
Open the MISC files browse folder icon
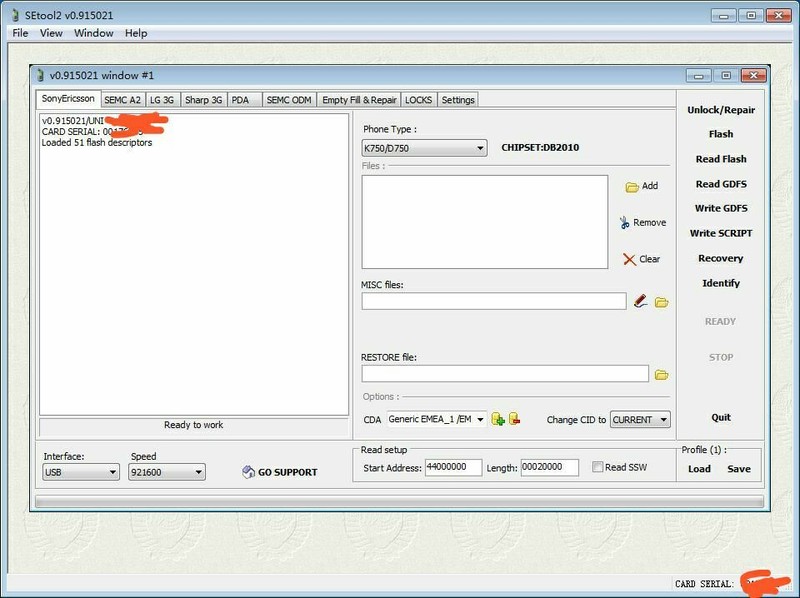(661, 303)
